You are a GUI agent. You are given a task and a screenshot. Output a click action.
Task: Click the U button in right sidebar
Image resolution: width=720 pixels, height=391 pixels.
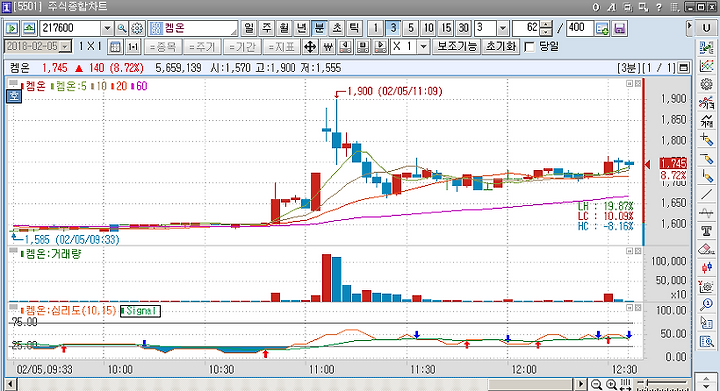click(x=706, y=28)
